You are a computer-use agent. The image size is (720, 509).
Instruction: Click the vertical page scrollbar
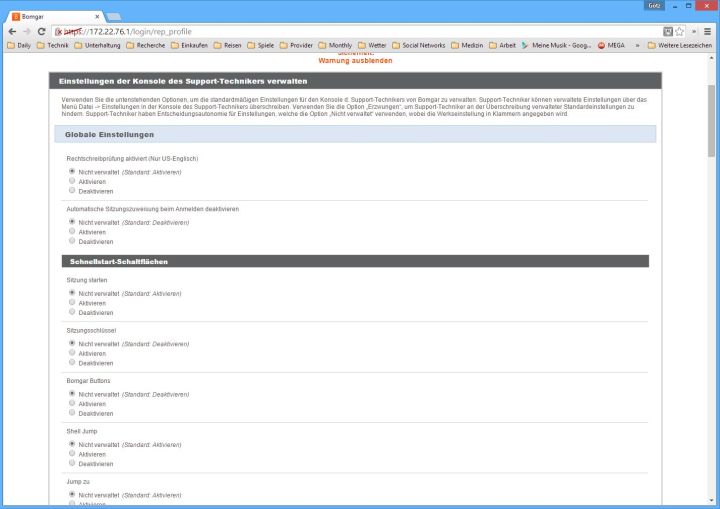711,120
